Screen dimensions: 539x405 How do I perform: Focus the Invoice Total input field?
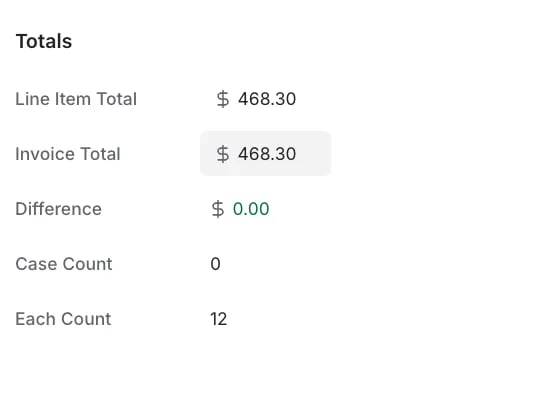click(x=265, y=153)
